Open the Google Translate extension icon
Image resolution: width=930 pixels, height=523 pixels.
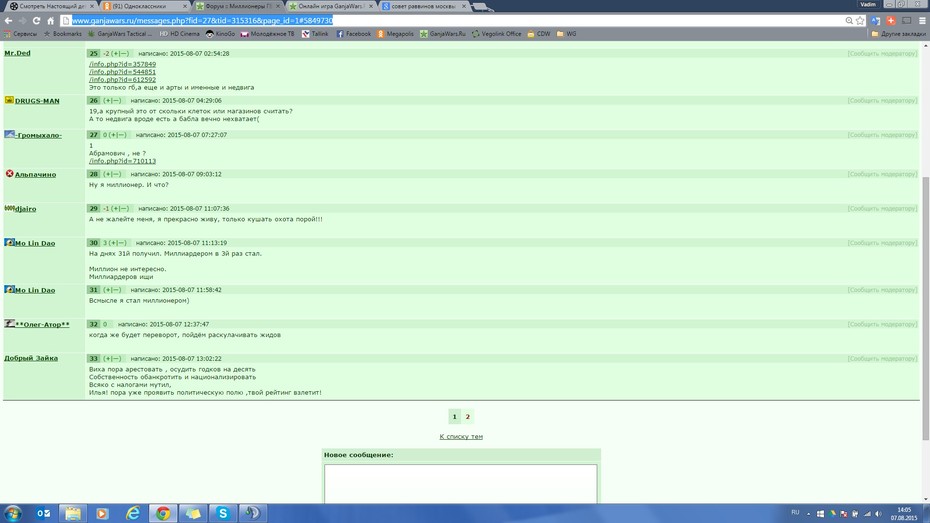pos(876,21)
